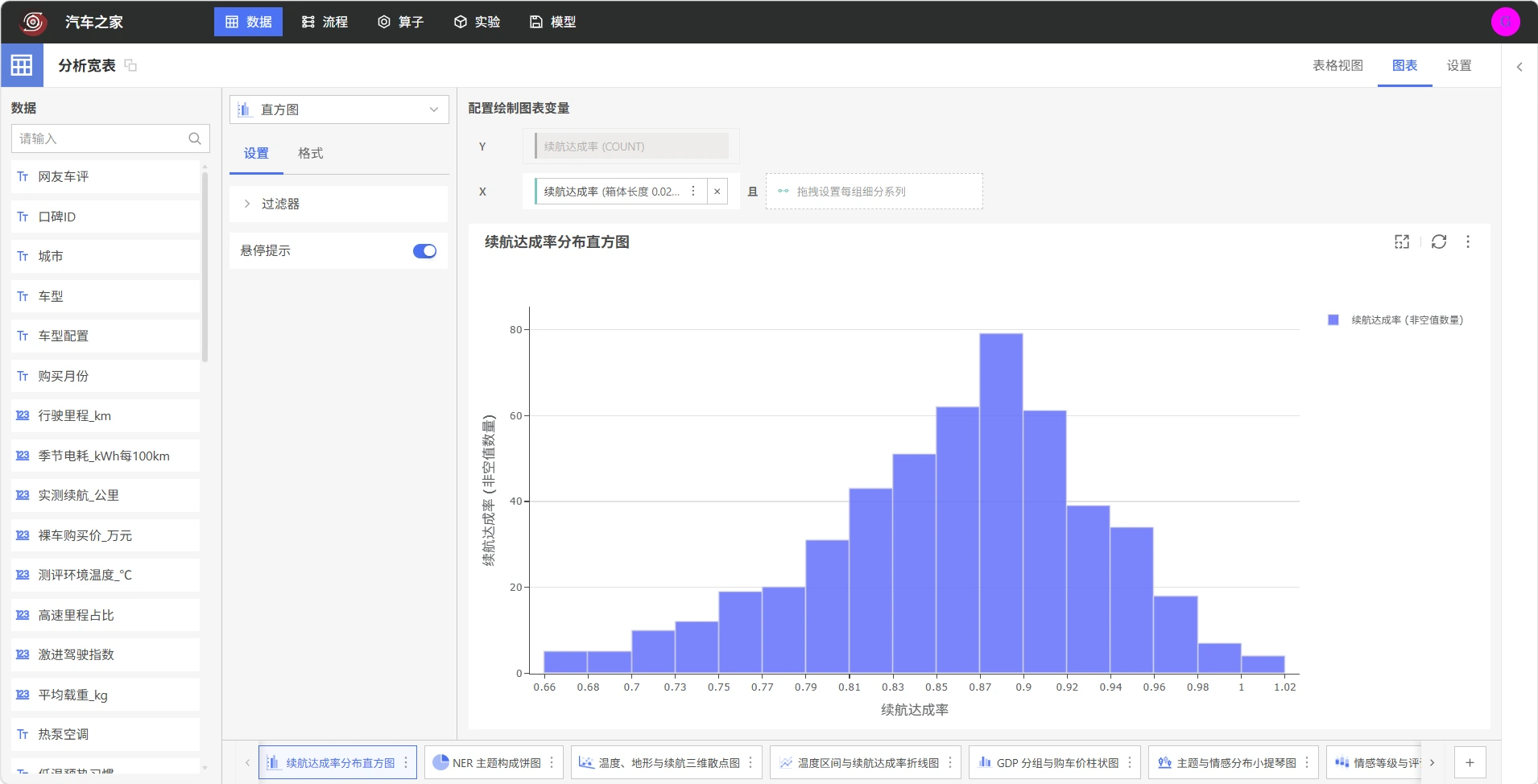Open options for GDP 柱状图 tab
Screen dimensions: 1538x784
point(1130,762)
